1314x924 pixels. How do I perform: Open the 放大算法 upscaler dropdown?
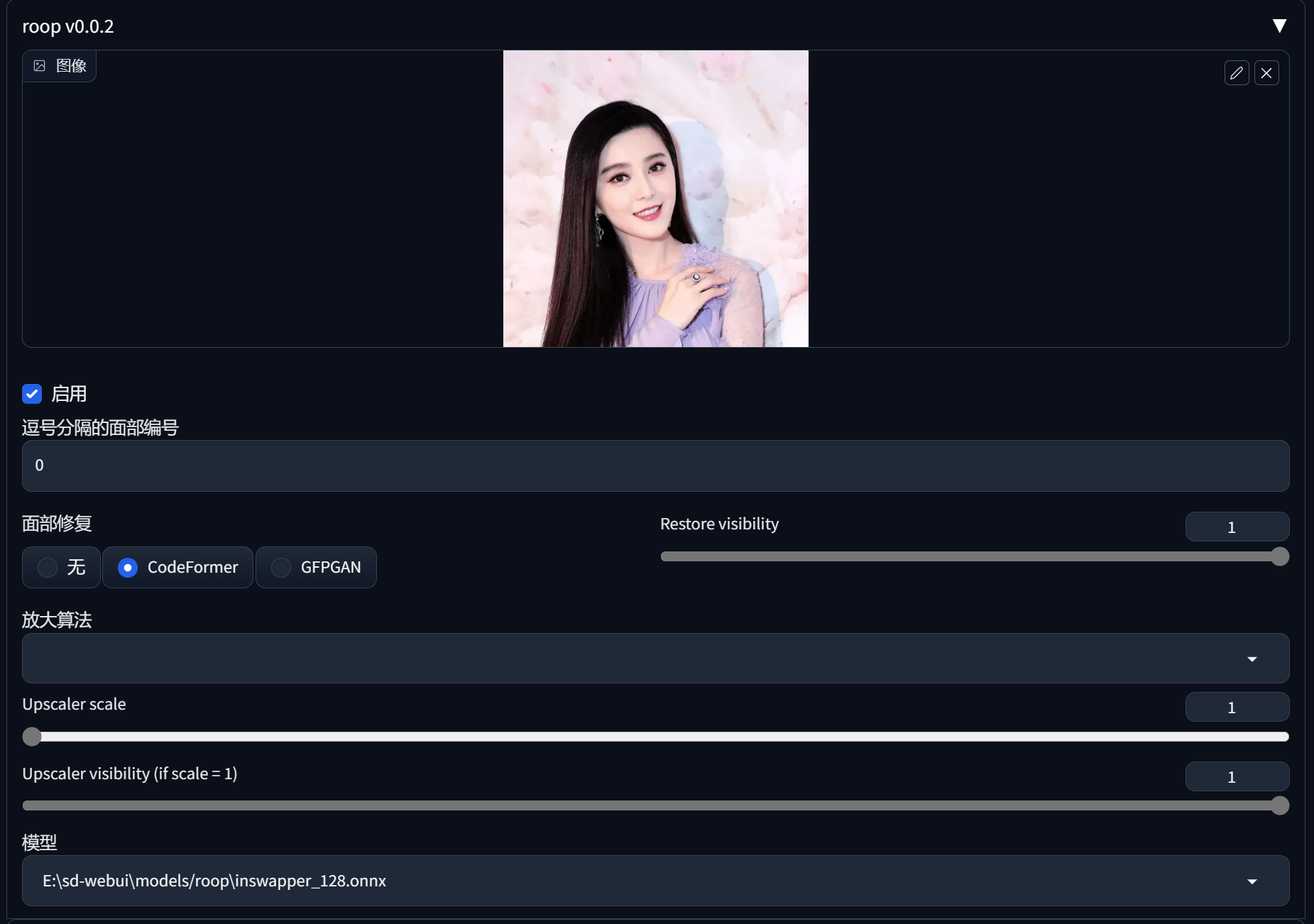click(1252, 659)
